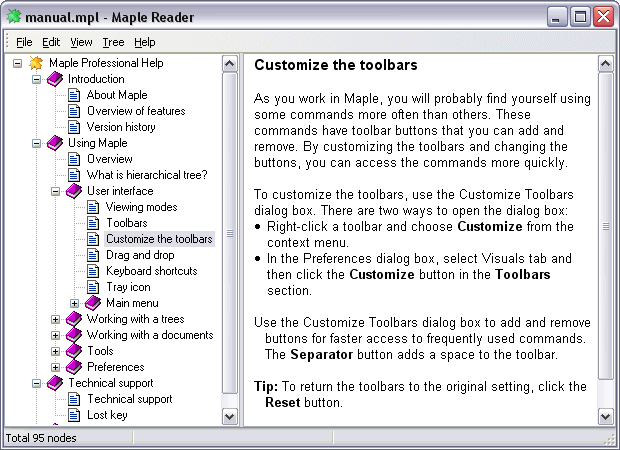The height and width of the screenshot is (450, 620).
Task: Open the Edit menu
Action: (x=51, y=42)
